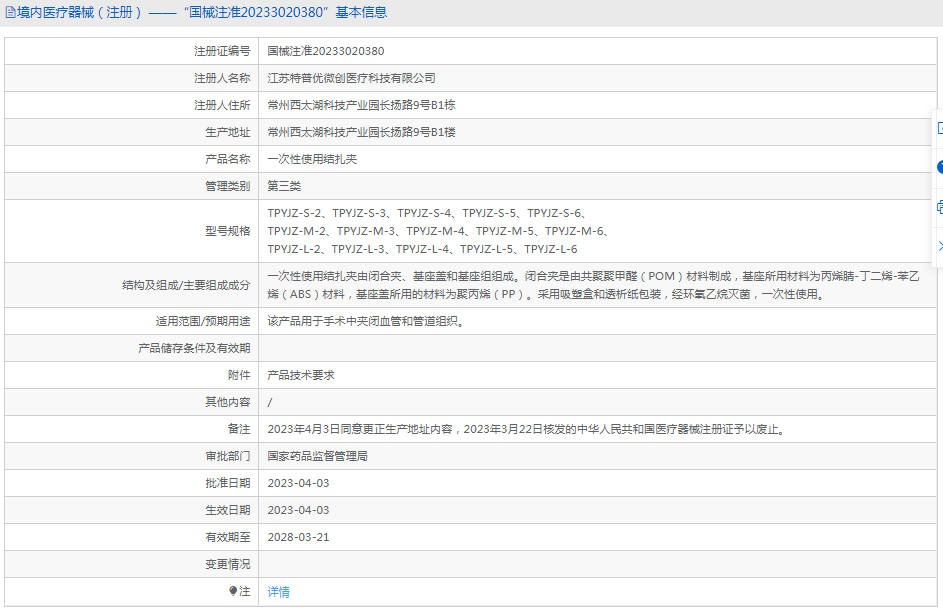Select the remark starting 2023年4月3日同意更正
943x613 pixels.
[x=526, y=430]
